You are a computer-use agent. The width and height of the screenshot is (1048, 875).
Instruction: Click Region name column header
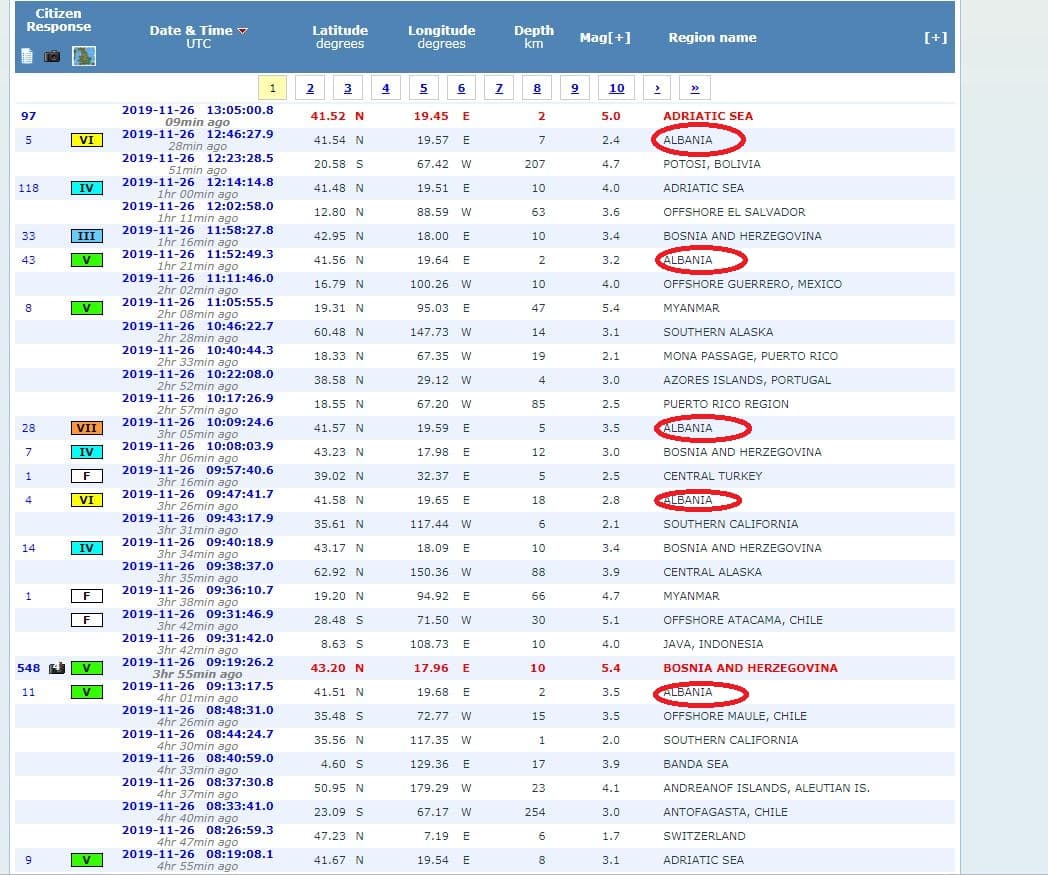[712, 37]
